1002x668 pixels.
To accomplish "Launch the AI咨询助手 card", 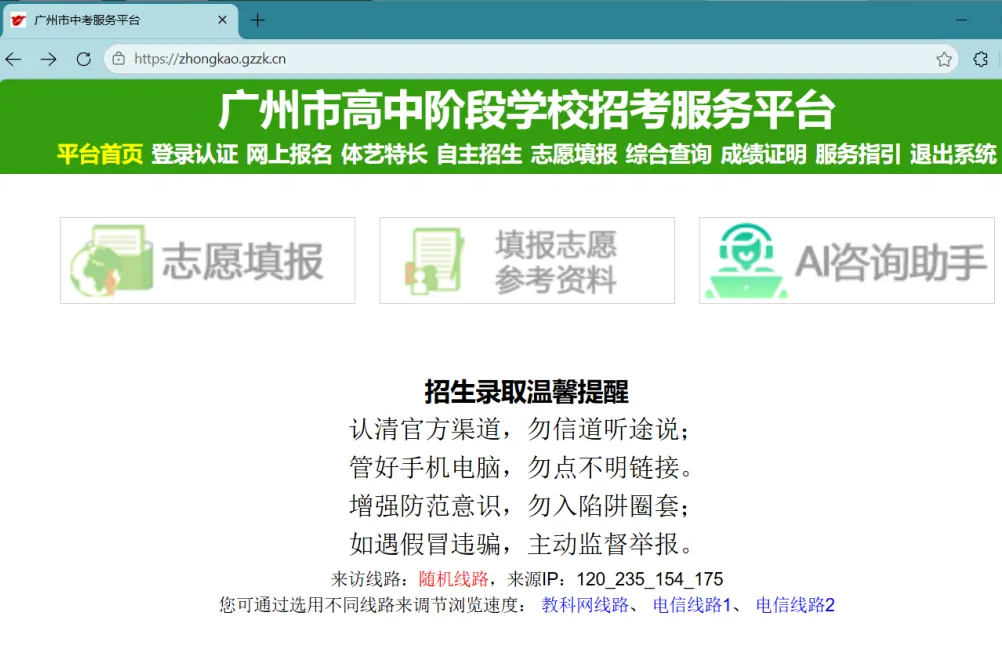I will point(847,261).
